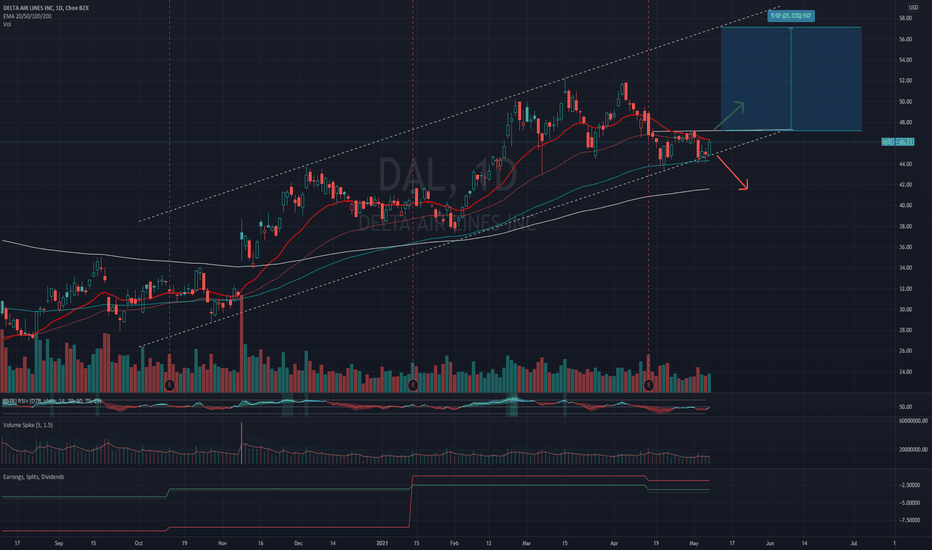Select the Earnings, Splits, Dividends legend

click(33, 477)
